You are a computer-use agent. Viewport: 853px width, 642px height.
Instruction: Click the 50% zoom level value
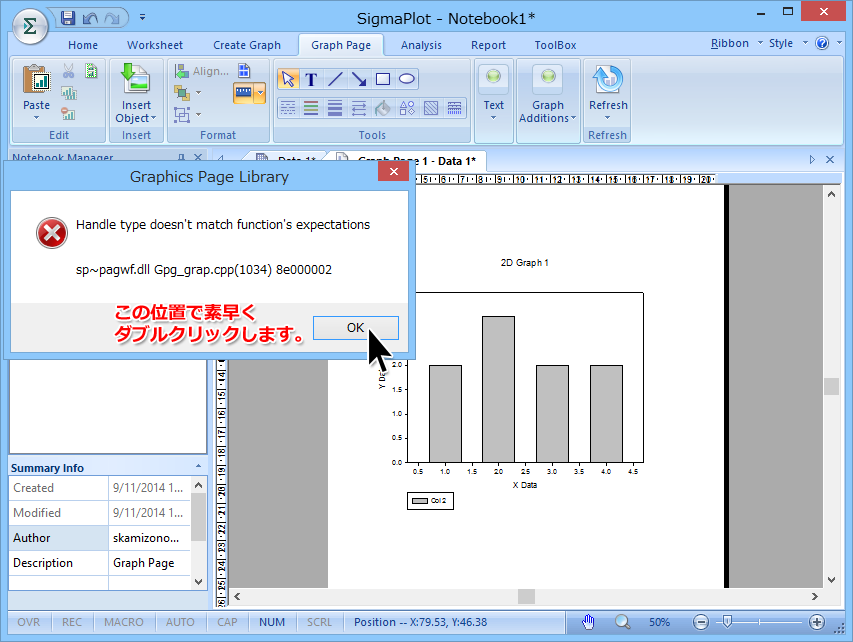(659, 622)
